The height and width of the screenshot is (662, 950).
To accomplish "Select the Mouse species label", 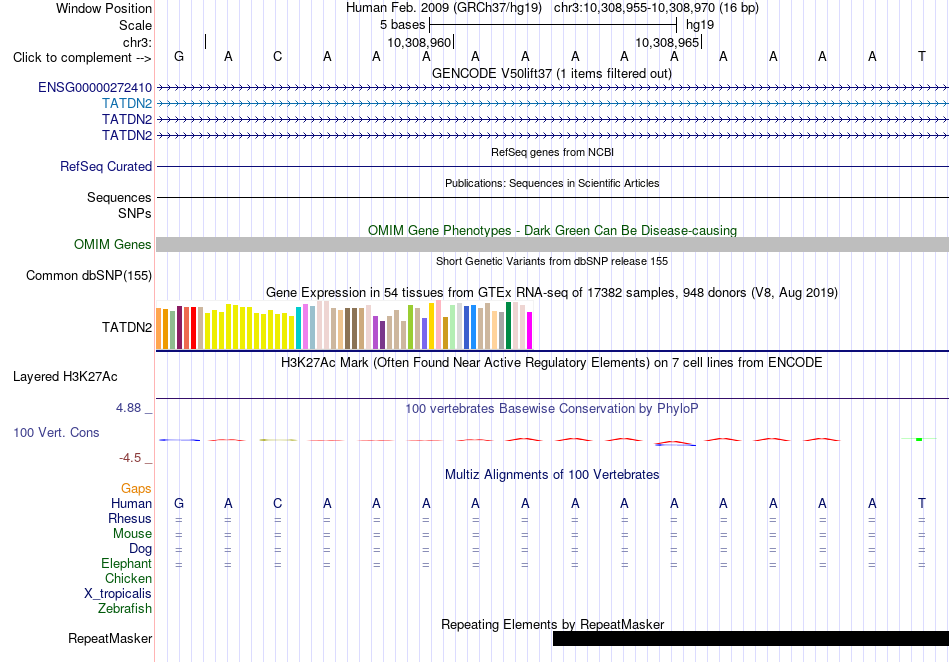I will point(133,534).
